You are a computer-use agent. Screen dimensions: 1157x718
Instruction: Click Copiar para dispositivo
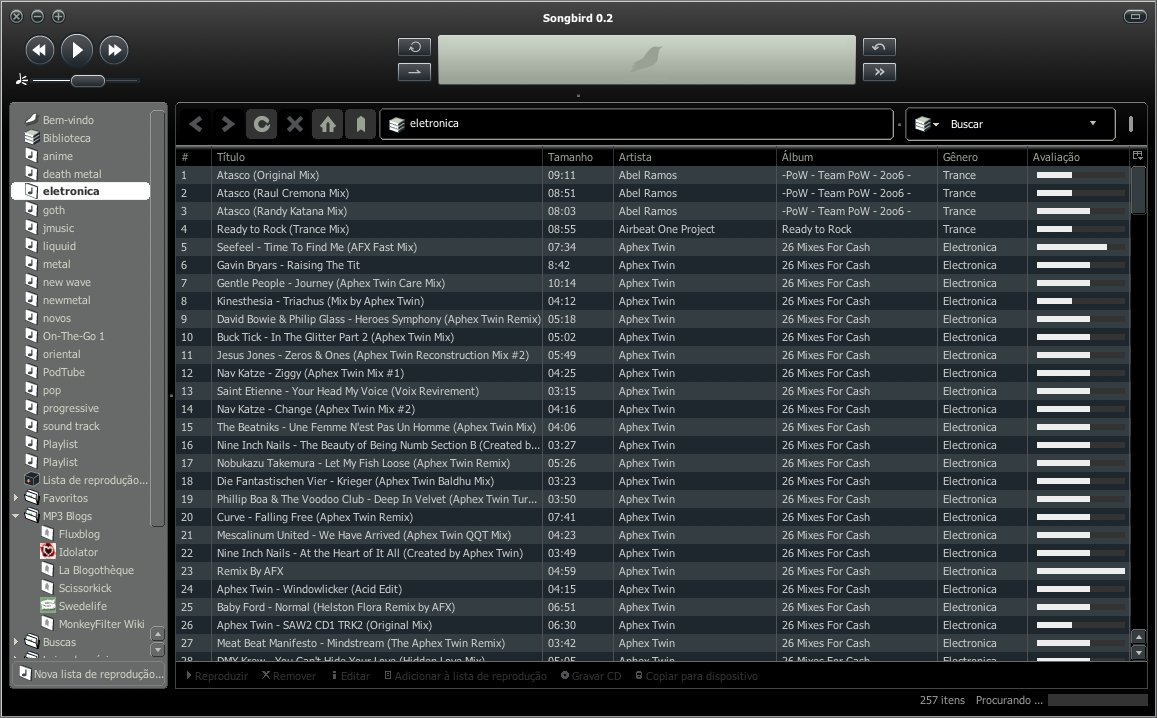[x=697, y=676]
